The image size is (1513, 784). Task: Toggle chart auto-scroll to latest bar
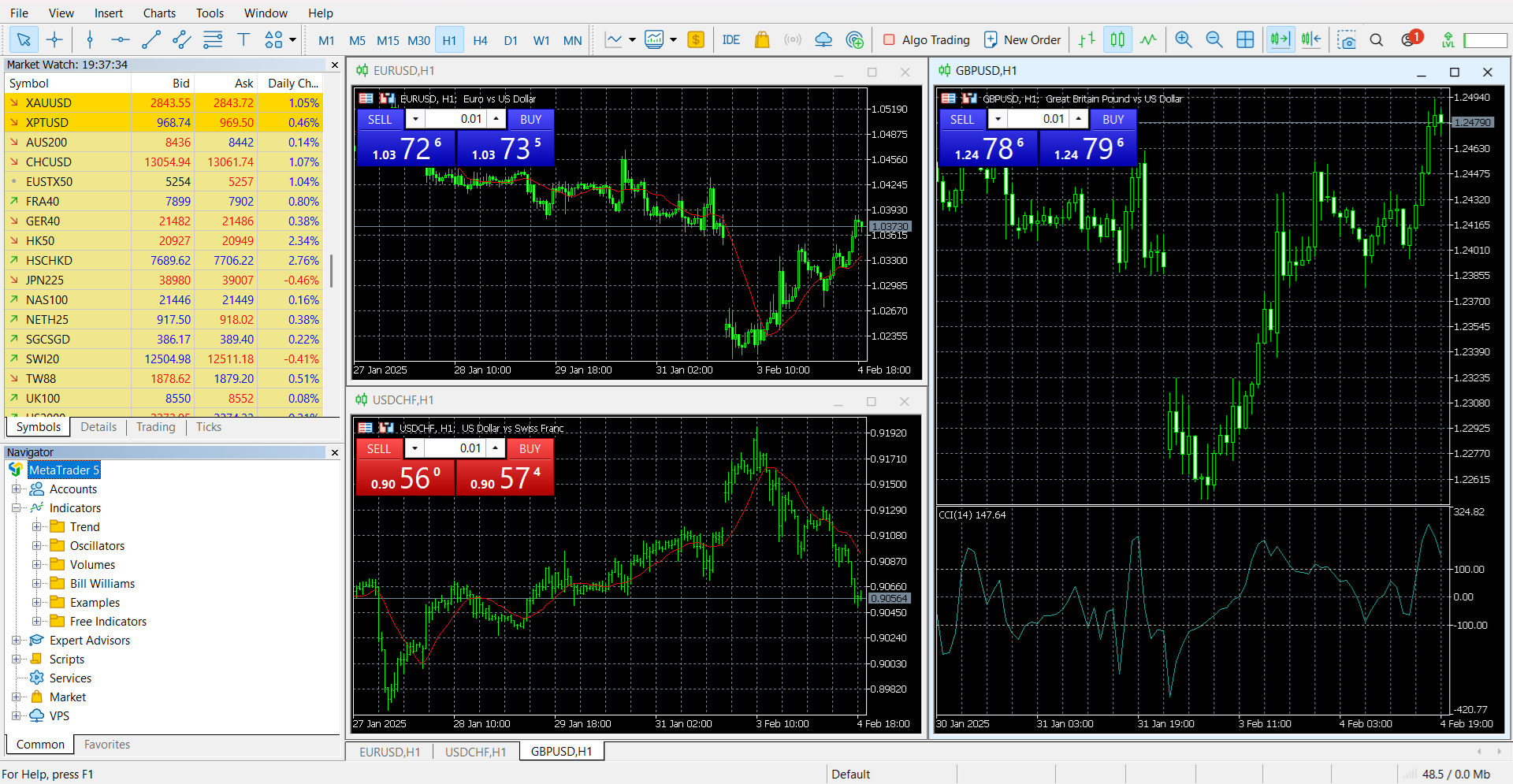coord(1280,40)
